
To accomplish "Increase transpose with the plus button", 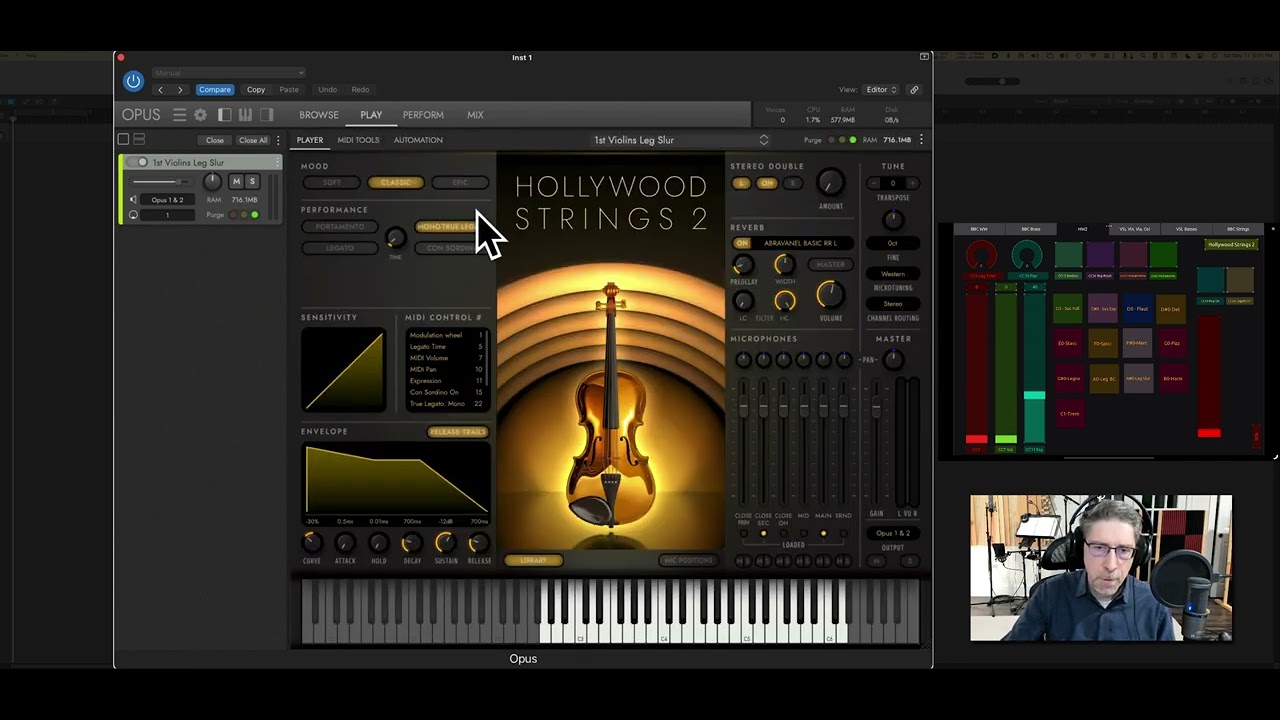I will (x=912, y=183).
